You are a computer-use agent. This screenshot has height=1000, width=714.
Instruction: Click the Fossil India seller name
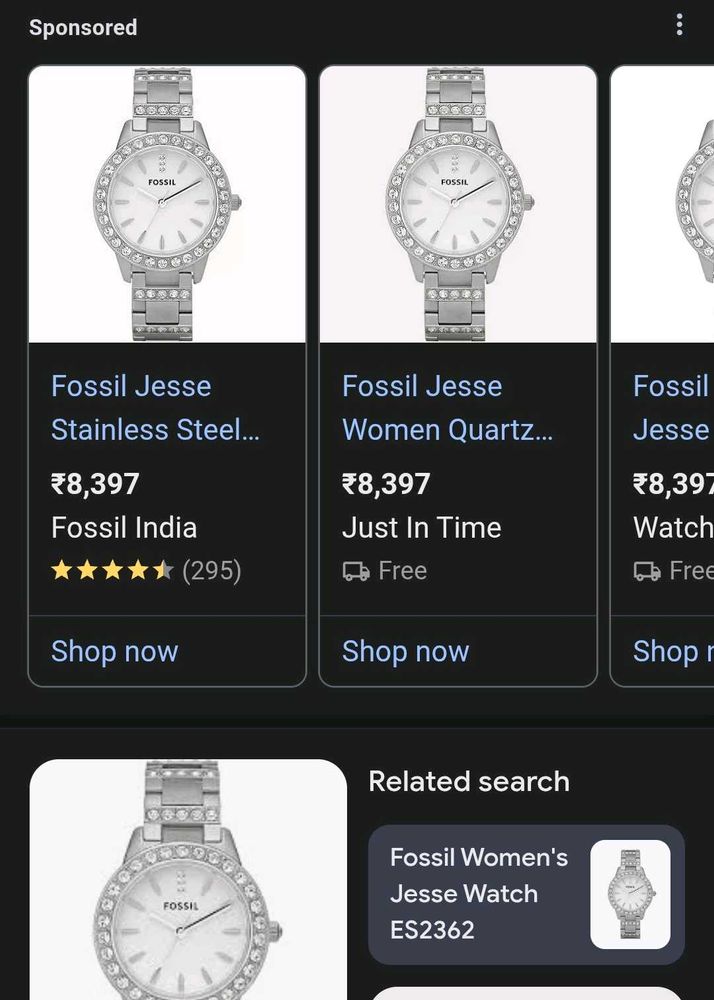click(x=124, y=527)
